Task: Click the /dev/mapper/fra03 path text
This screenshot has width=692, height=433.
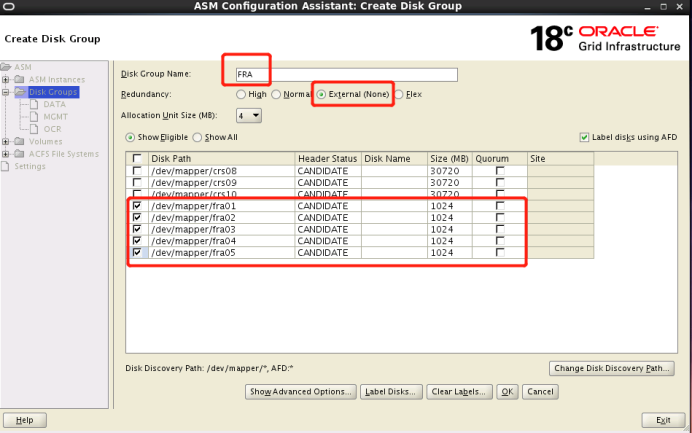Action: tap(193, 230)
